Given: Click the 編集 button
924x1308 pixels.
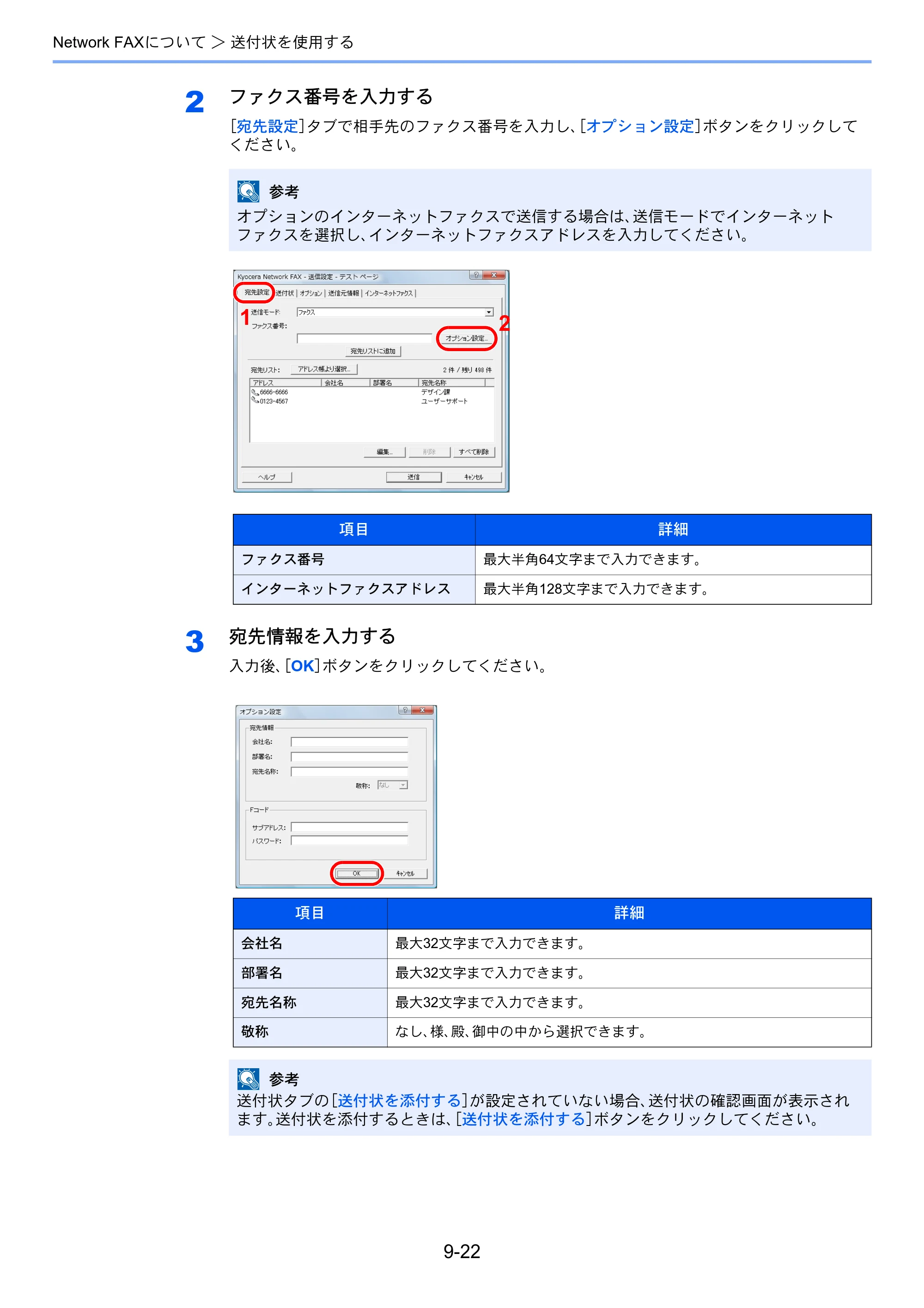Looking at the screenshot, I should pyautogui.click(x=384, y=452).
